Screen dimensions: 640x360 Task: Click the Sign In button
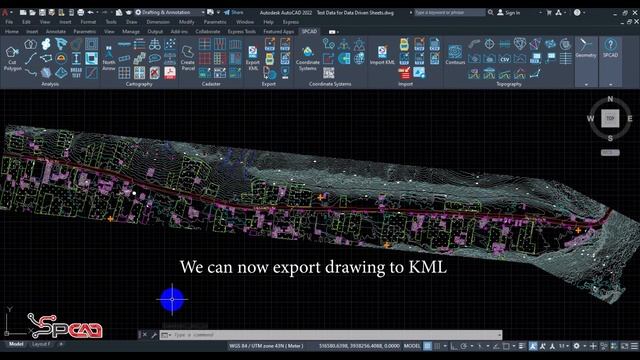508,13
